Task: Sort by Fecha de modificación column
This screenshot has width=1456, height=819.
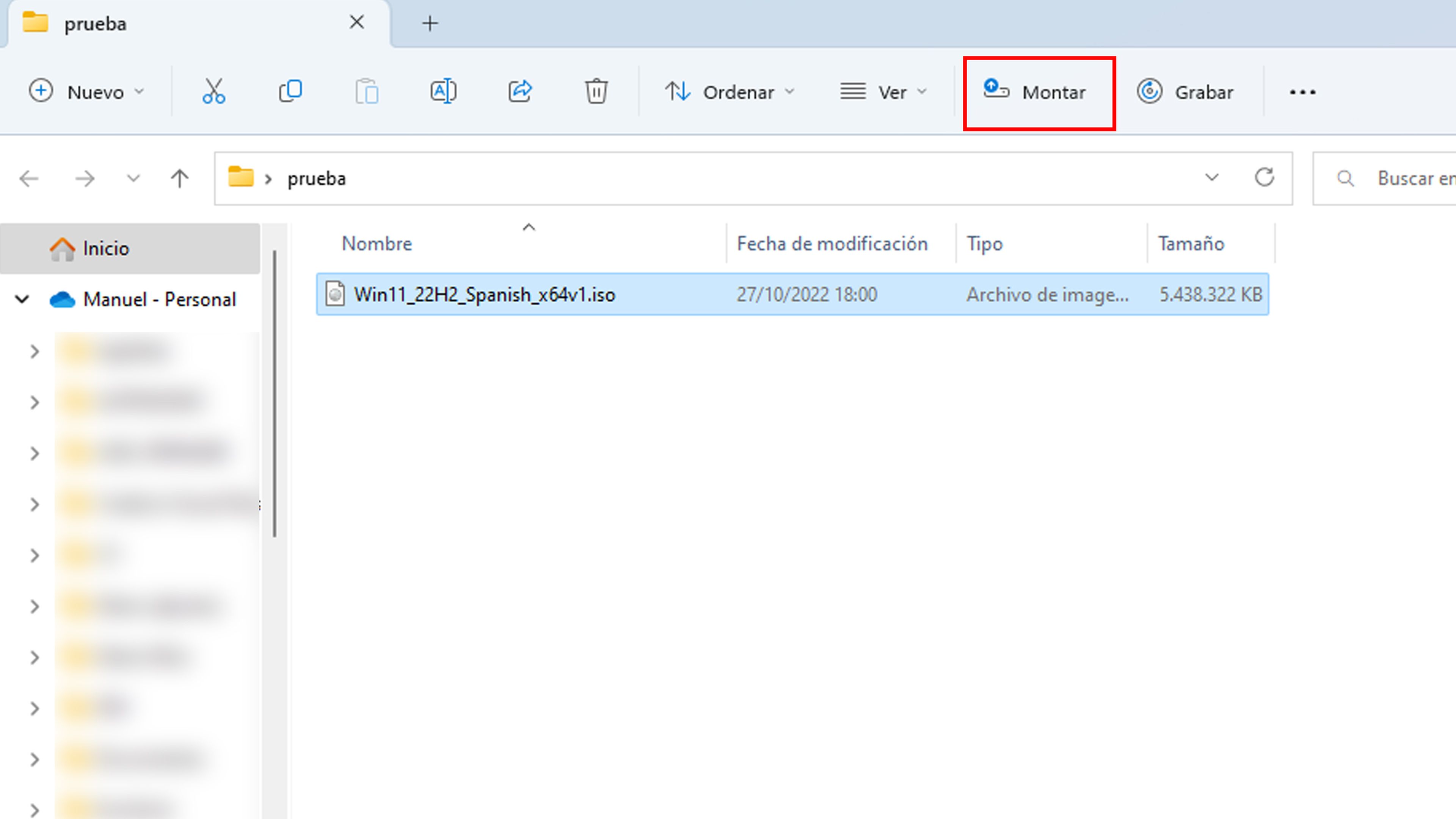Action: (832, 243)
